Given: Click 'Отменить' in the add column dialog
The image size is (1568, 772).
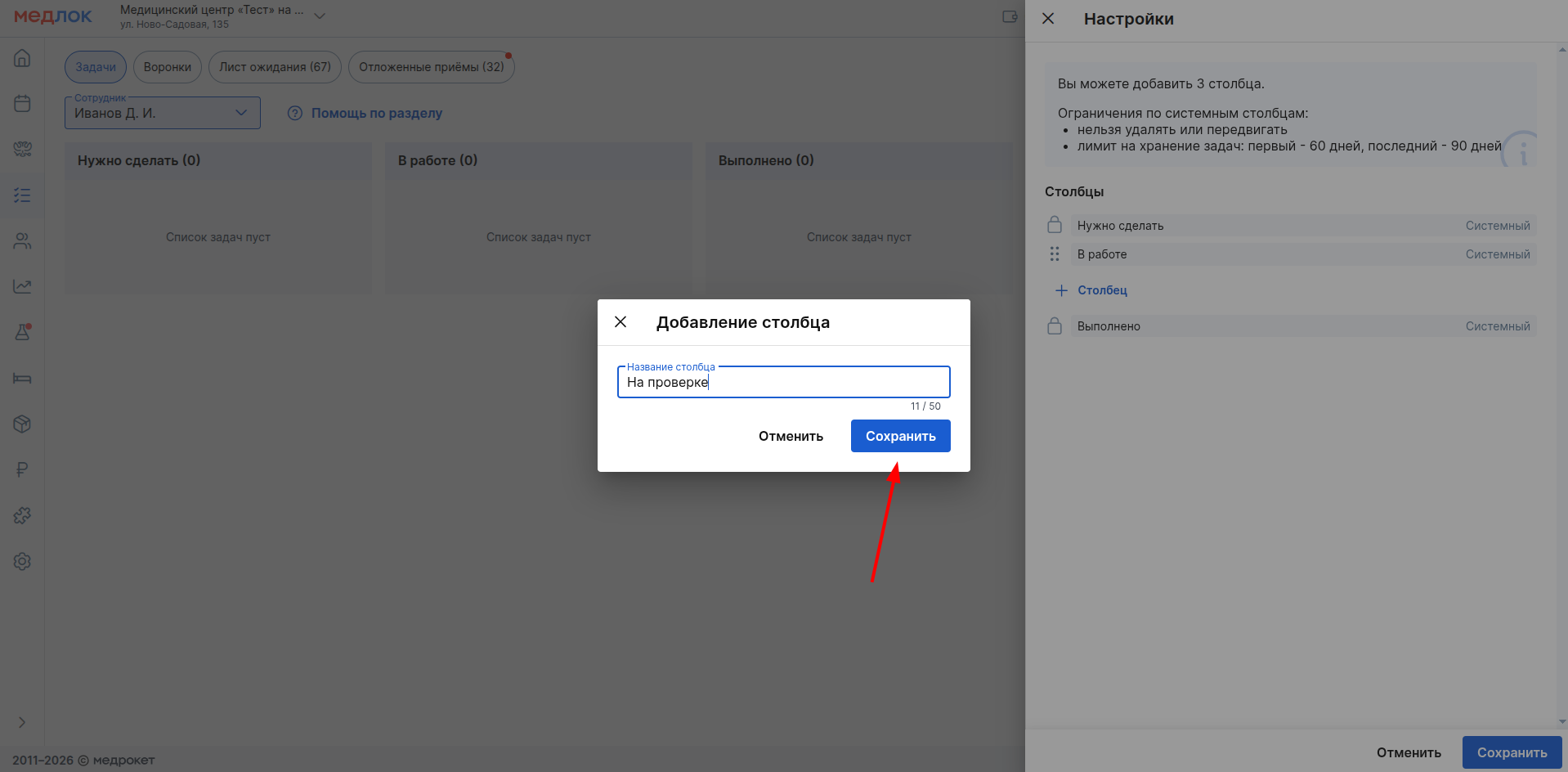Looking at the screenshot, I should pos(791,436).
